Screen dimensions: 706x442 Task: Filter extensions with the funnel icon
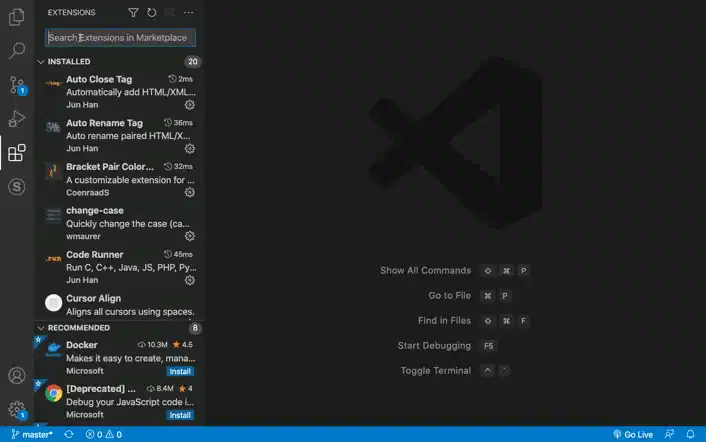pos(133,13)
